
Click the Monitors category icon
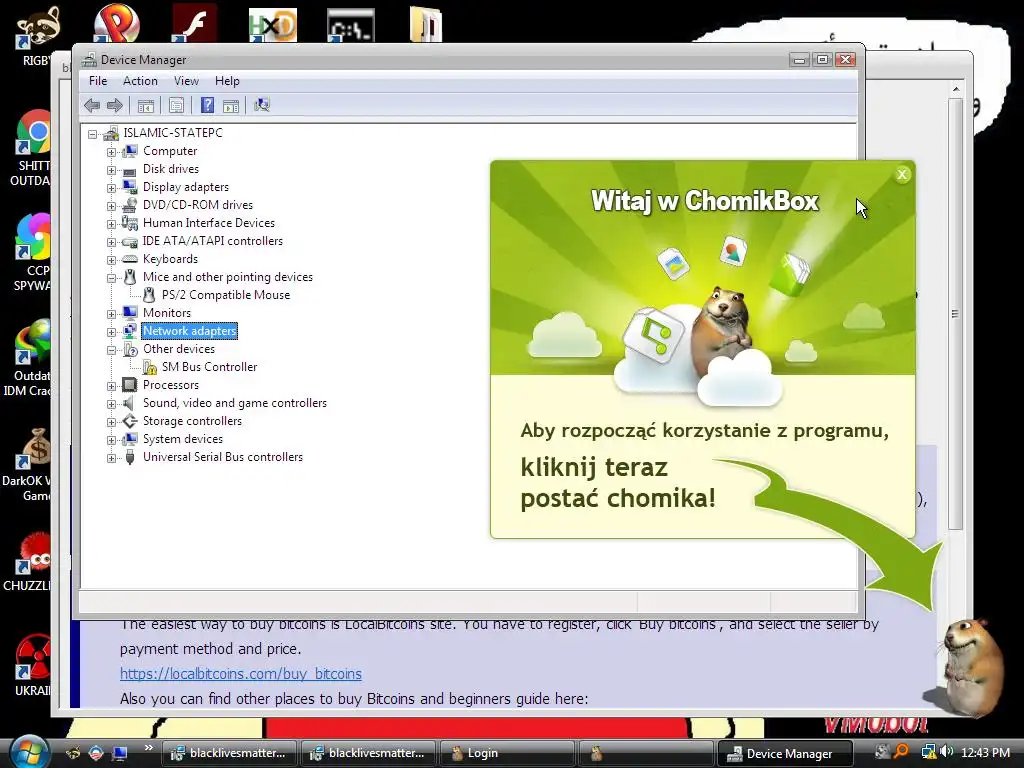point(130,313)
